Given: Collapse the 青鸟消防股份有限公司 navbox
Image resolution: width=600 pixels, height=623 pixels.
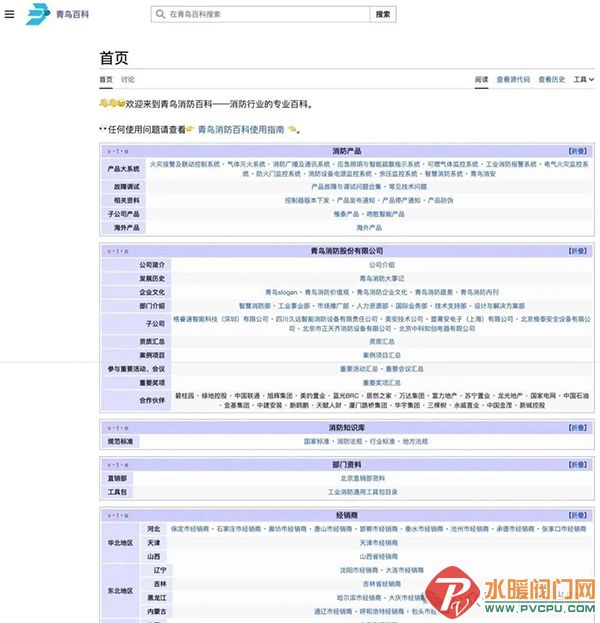Looking at the screenshot, I should click(578, 251).
